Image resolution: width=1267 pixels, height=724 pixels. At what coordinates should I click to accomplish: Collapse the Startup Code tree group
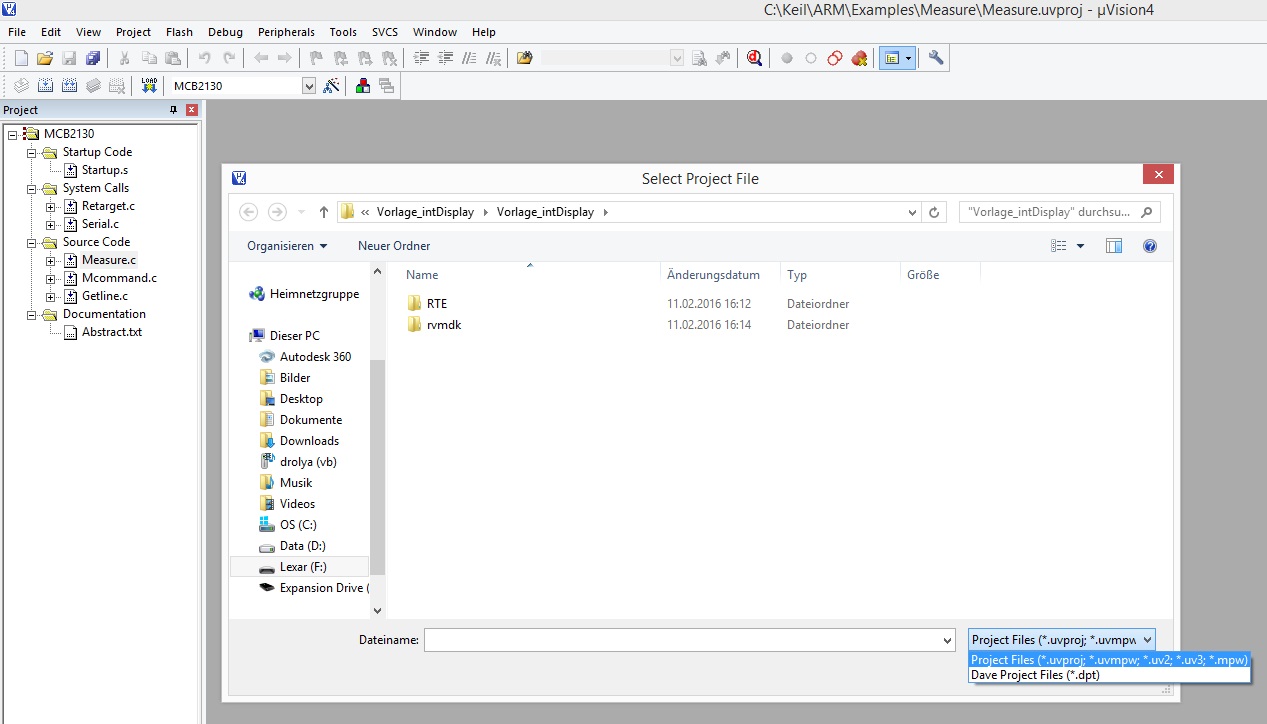pos(32,152)
